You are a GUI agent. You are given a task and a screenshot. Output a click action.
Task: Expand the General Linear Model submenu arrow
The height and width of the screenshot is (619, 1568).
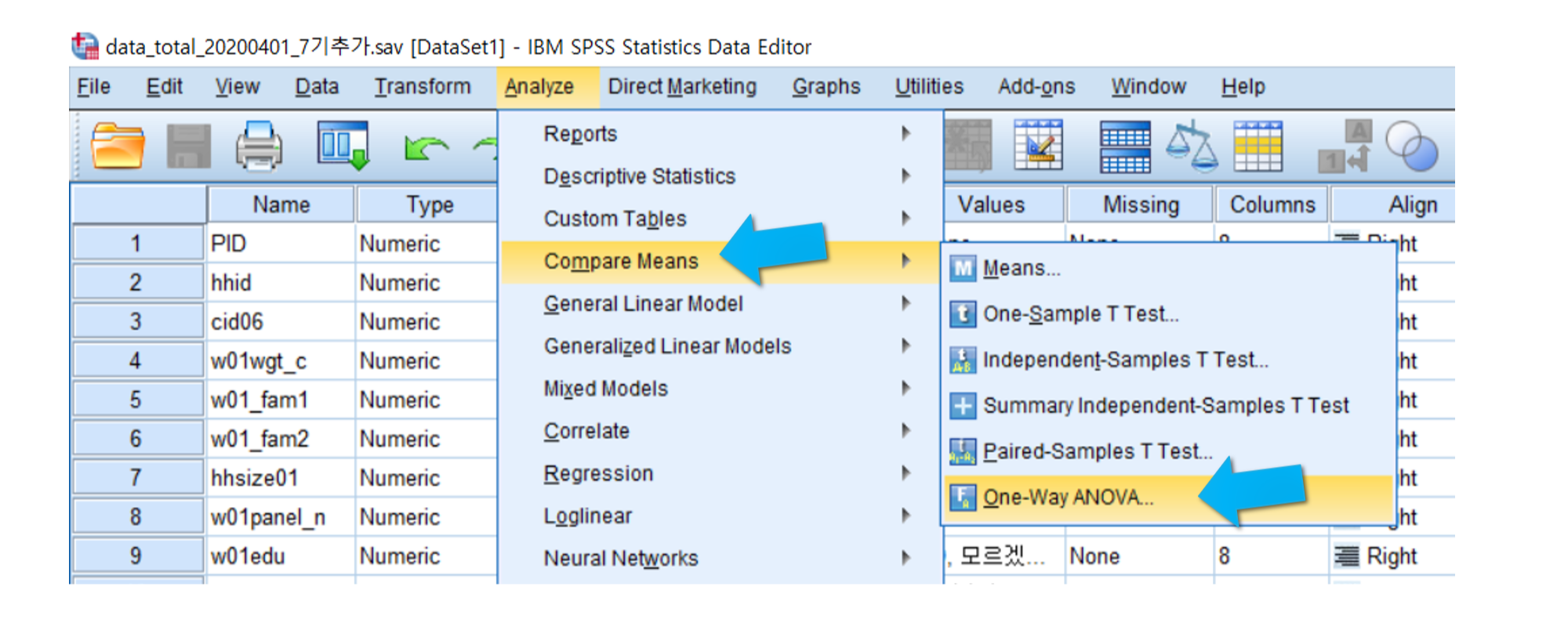[x=906, y=303]
